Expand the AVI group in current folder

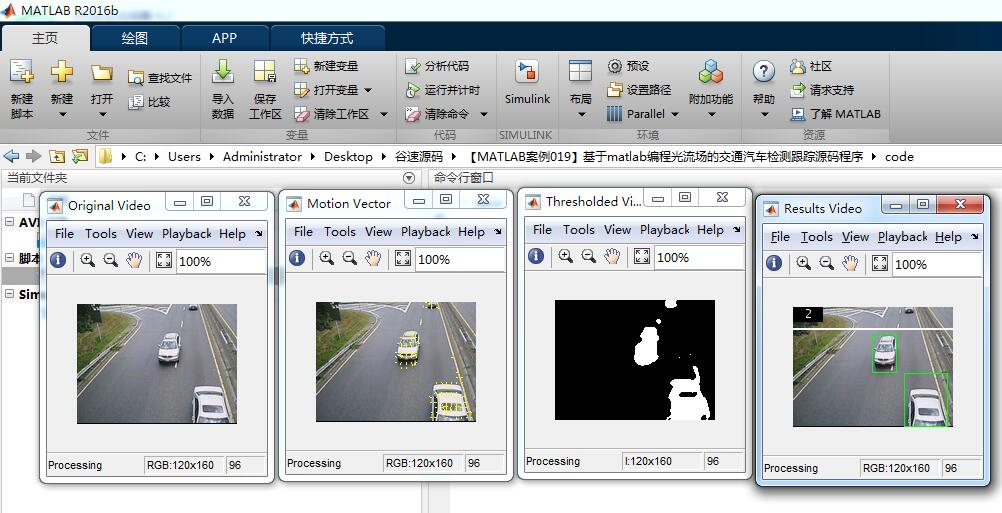coord(10,222)
